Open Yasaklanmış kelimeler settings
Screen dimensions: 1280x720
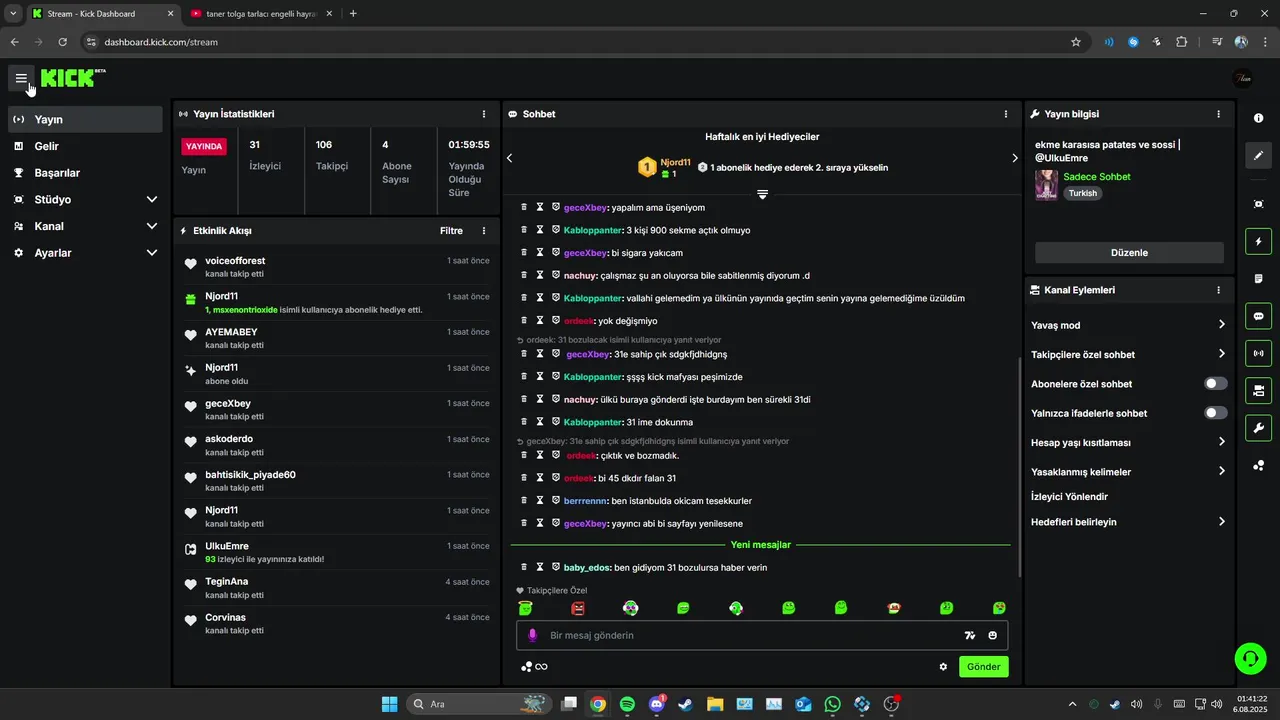(1129, 472)
